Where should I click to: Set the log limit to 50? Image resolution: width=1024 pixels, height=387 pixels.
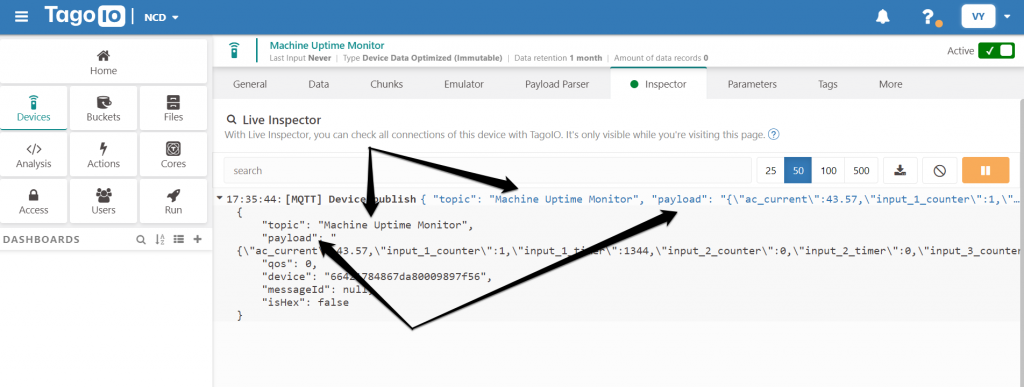[798, 170]
